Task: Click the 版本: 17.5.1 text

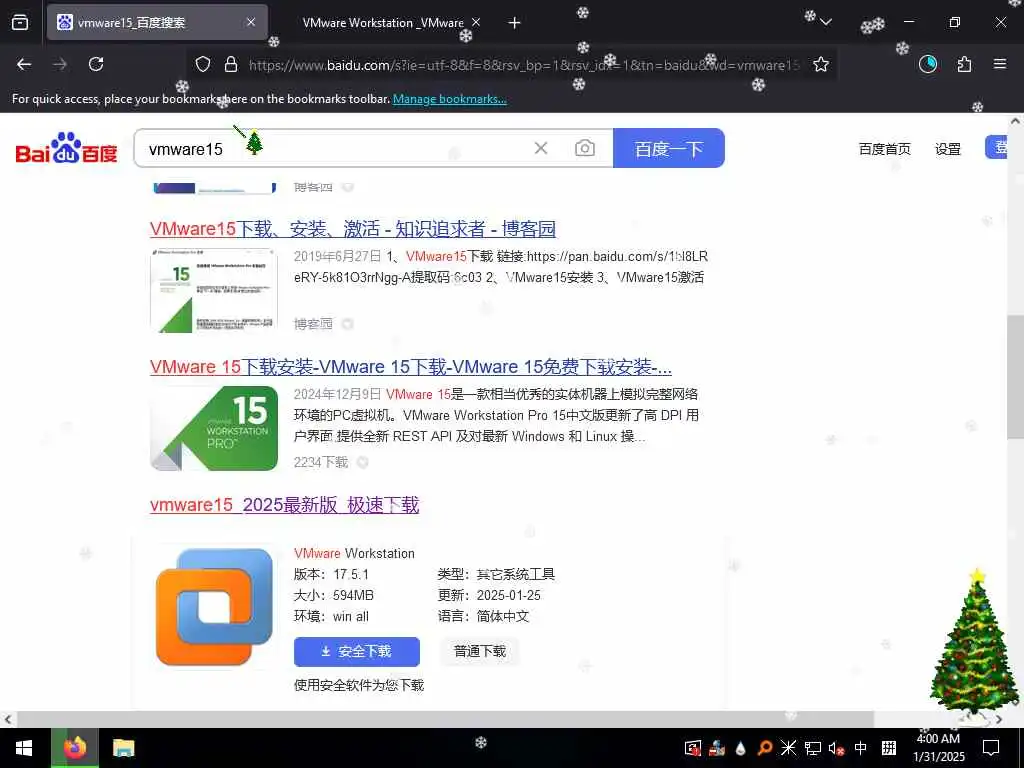Action: coord(331,574)
